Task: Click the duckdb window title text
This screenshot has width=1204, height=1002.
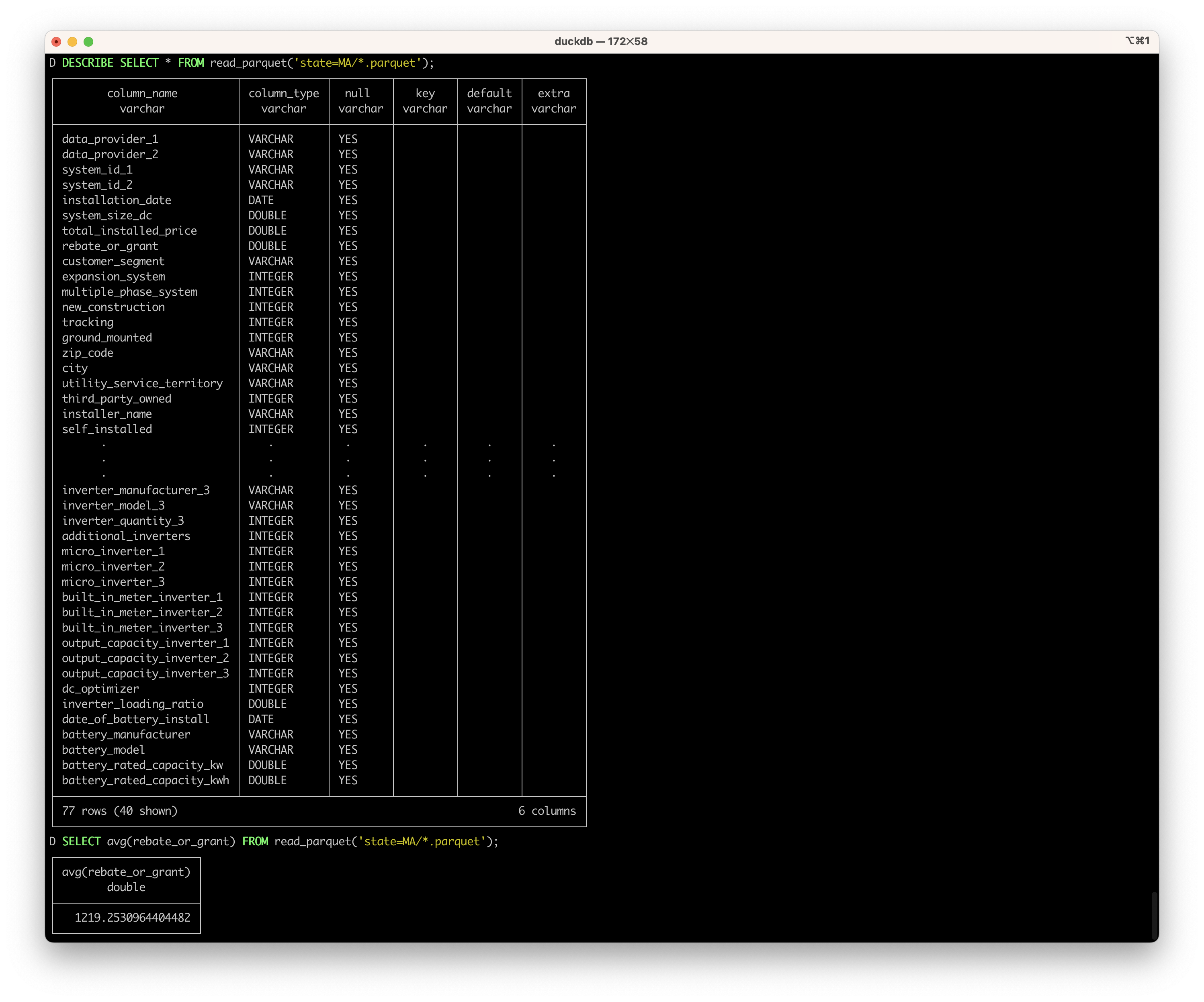Action: [x=600, y=41]
